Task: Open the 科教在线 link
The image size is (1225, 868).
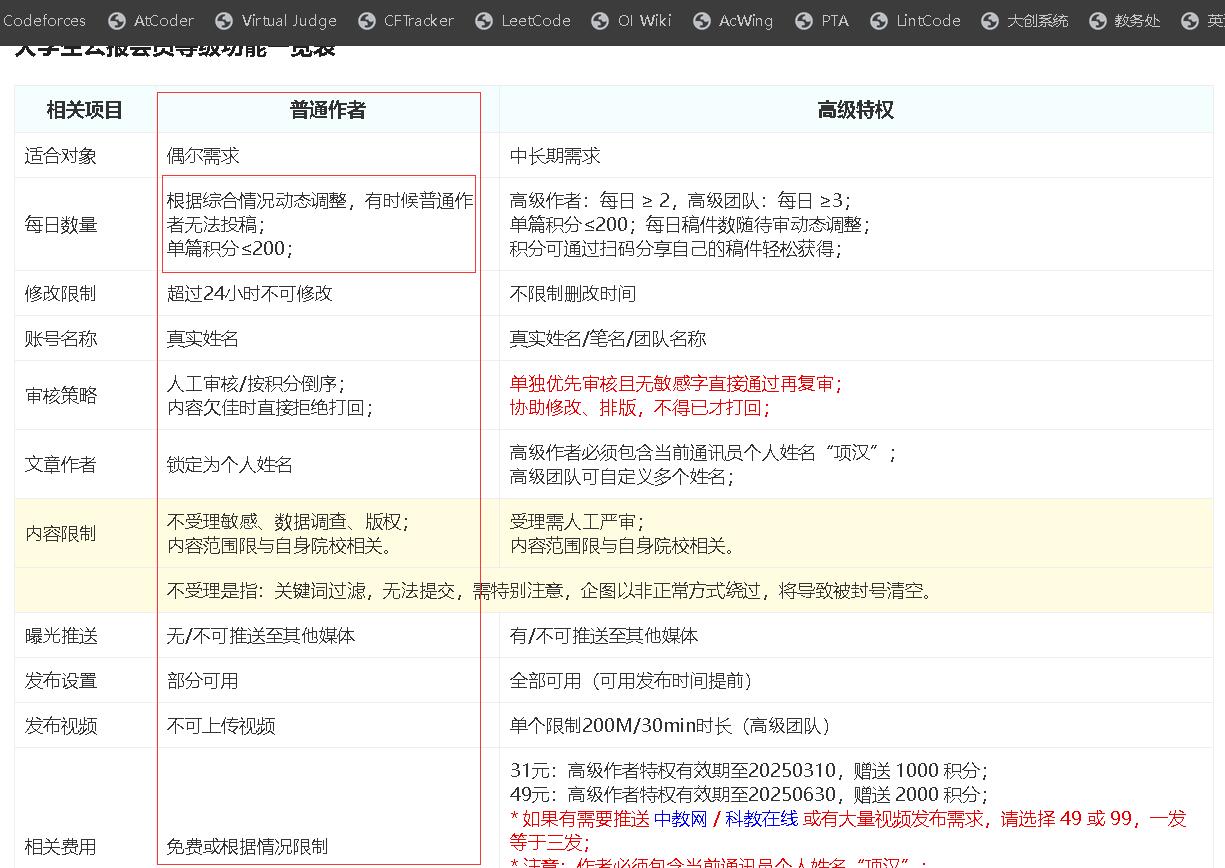Action: [761, 819]
